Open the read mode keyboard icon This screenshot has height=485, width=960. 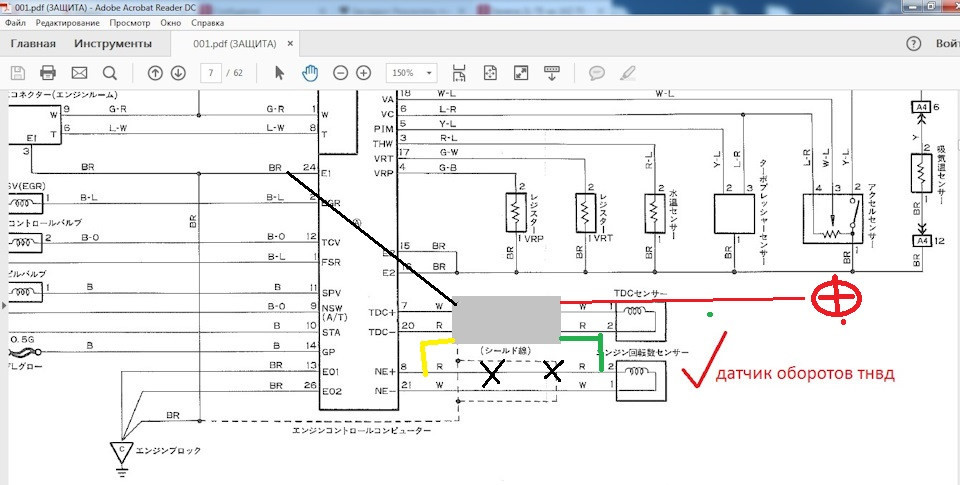(552, 73)
